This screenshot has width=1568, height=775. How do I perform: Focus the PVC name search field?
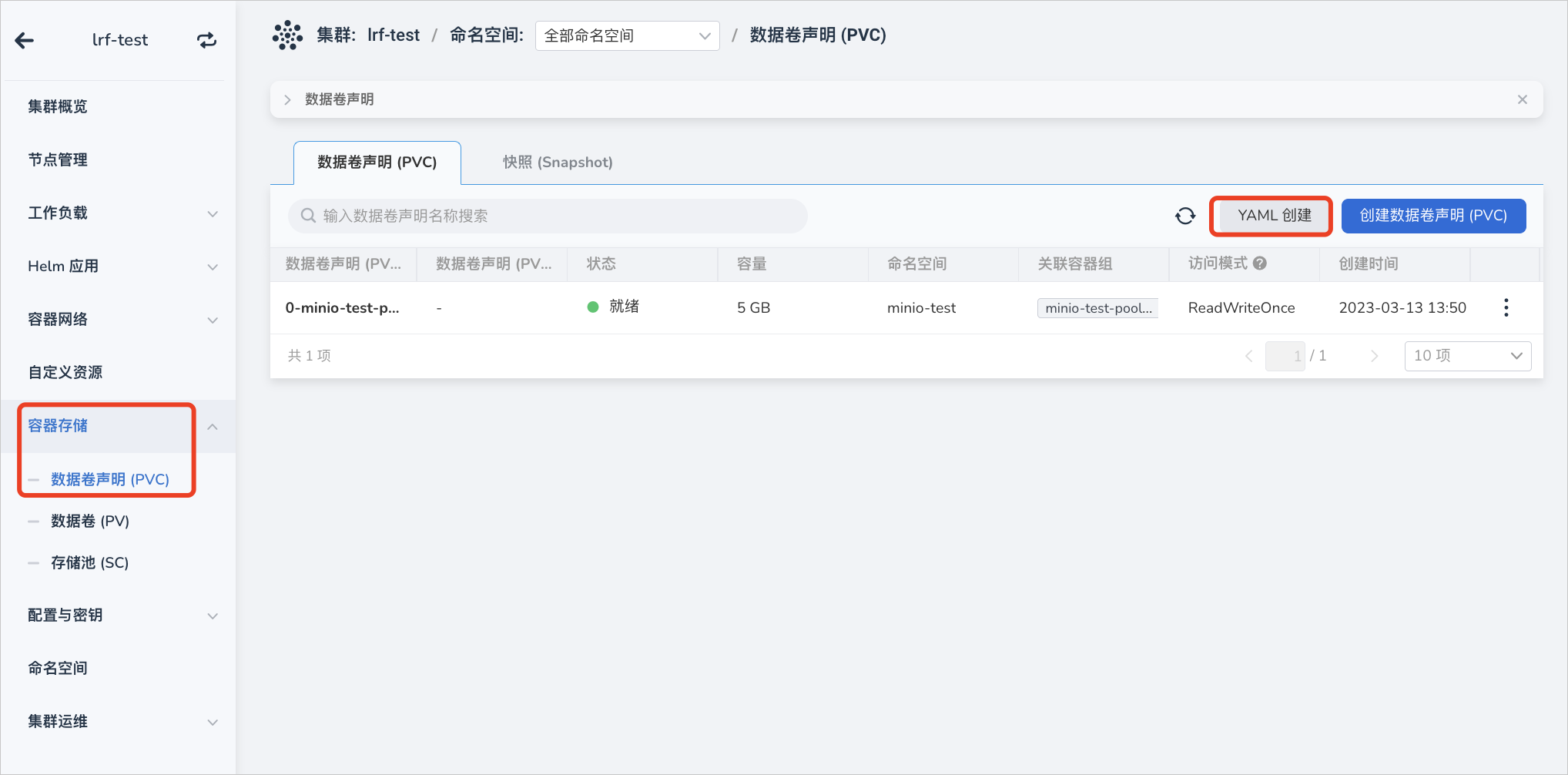548,216
